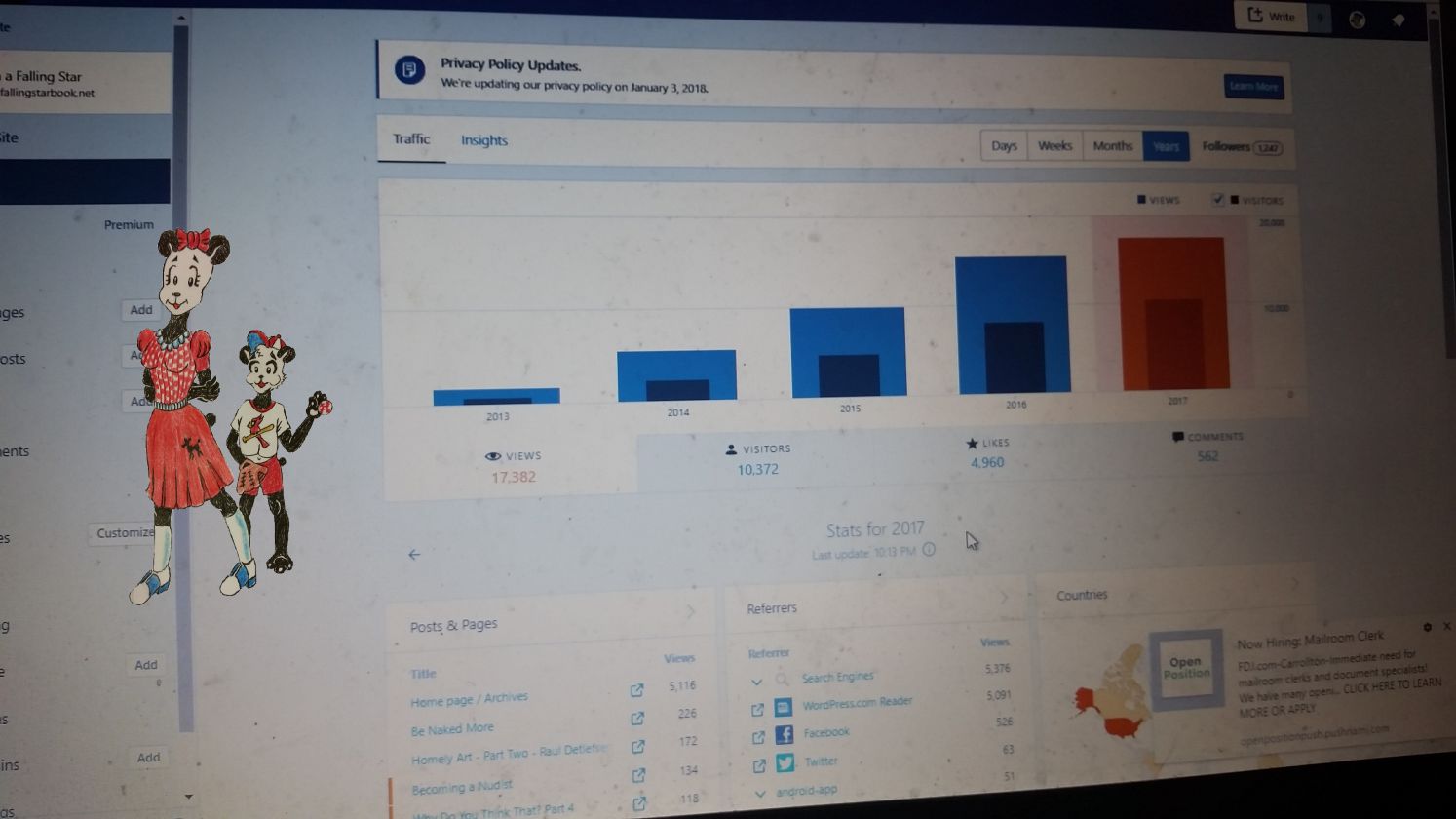Open the fallingstarbook.net site card
The height and width of the screenshot is (819, 1456).
85,84
